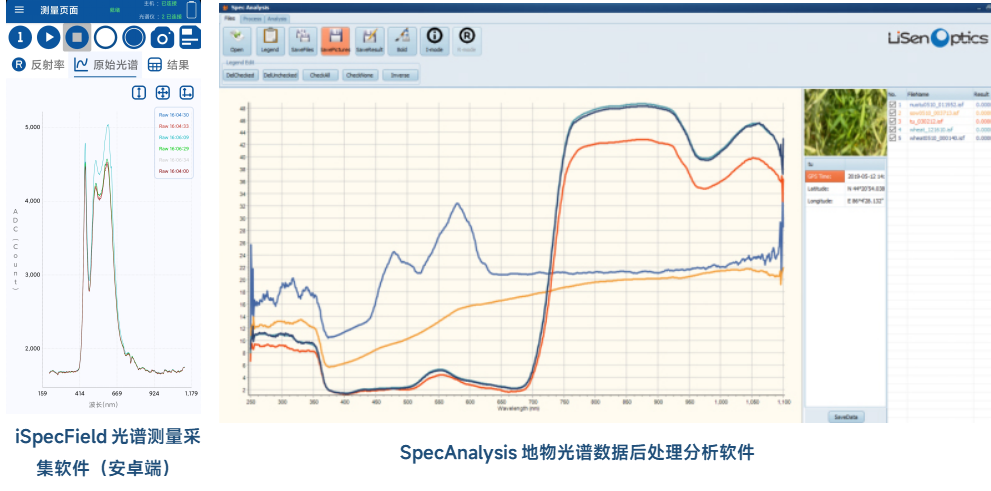Click the vertical zoom axis icon

click(138, 93)
